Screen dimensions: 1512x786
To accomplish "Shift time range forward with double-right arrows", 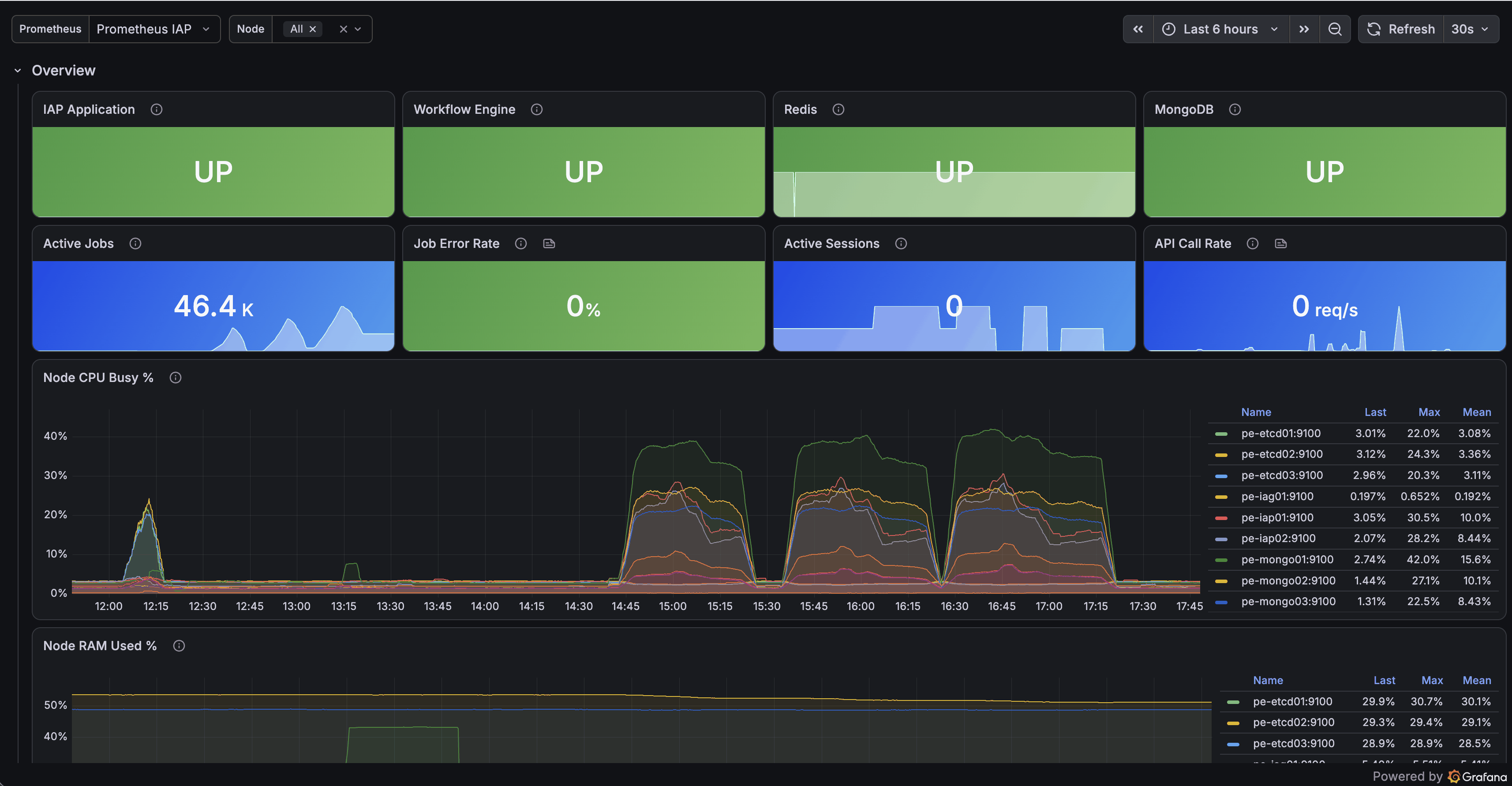I will point(1304,29).
